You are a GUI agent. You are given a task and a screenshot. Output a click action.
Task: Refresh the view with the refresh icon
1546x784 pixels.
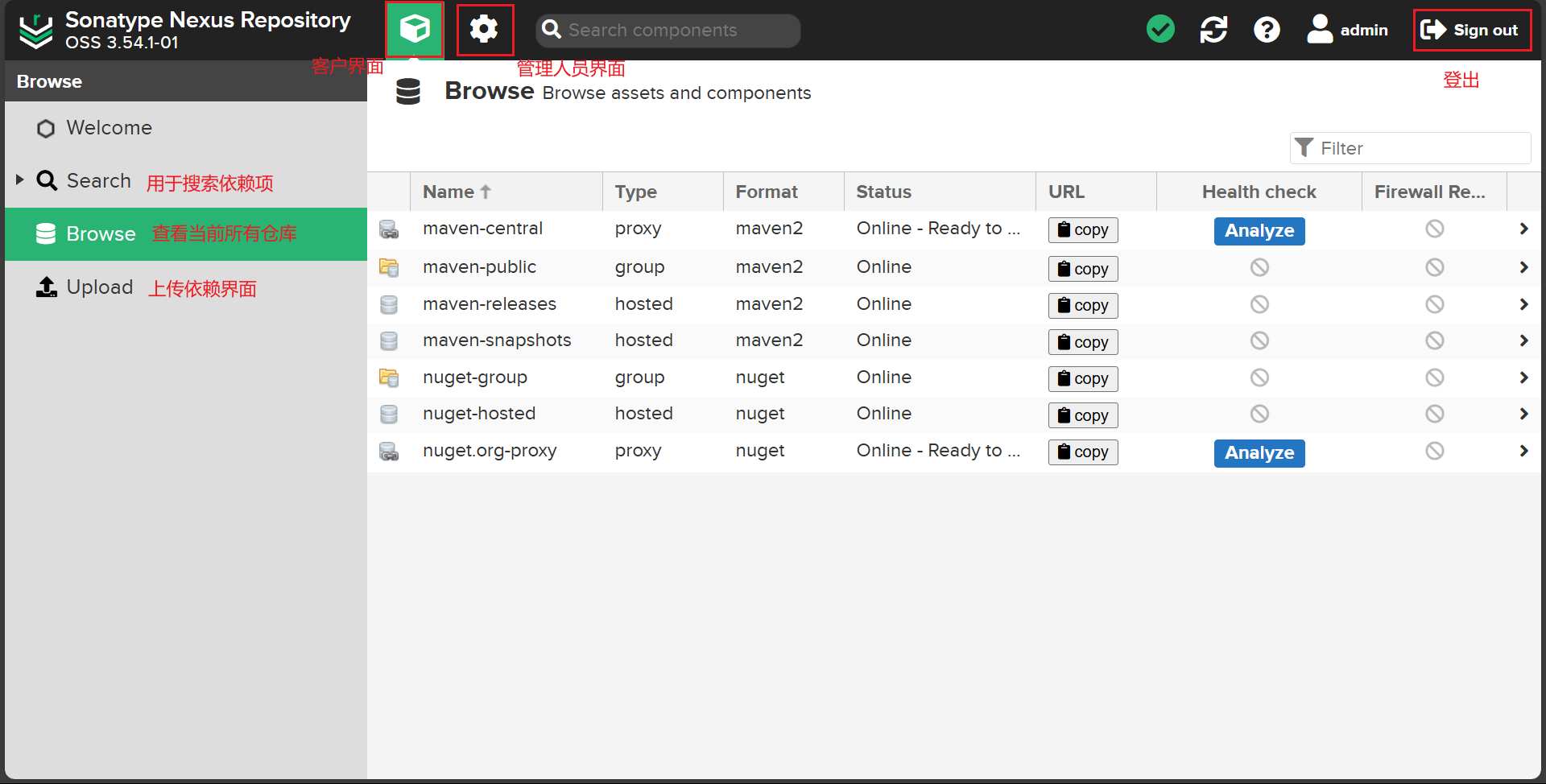click(1213, 30)
